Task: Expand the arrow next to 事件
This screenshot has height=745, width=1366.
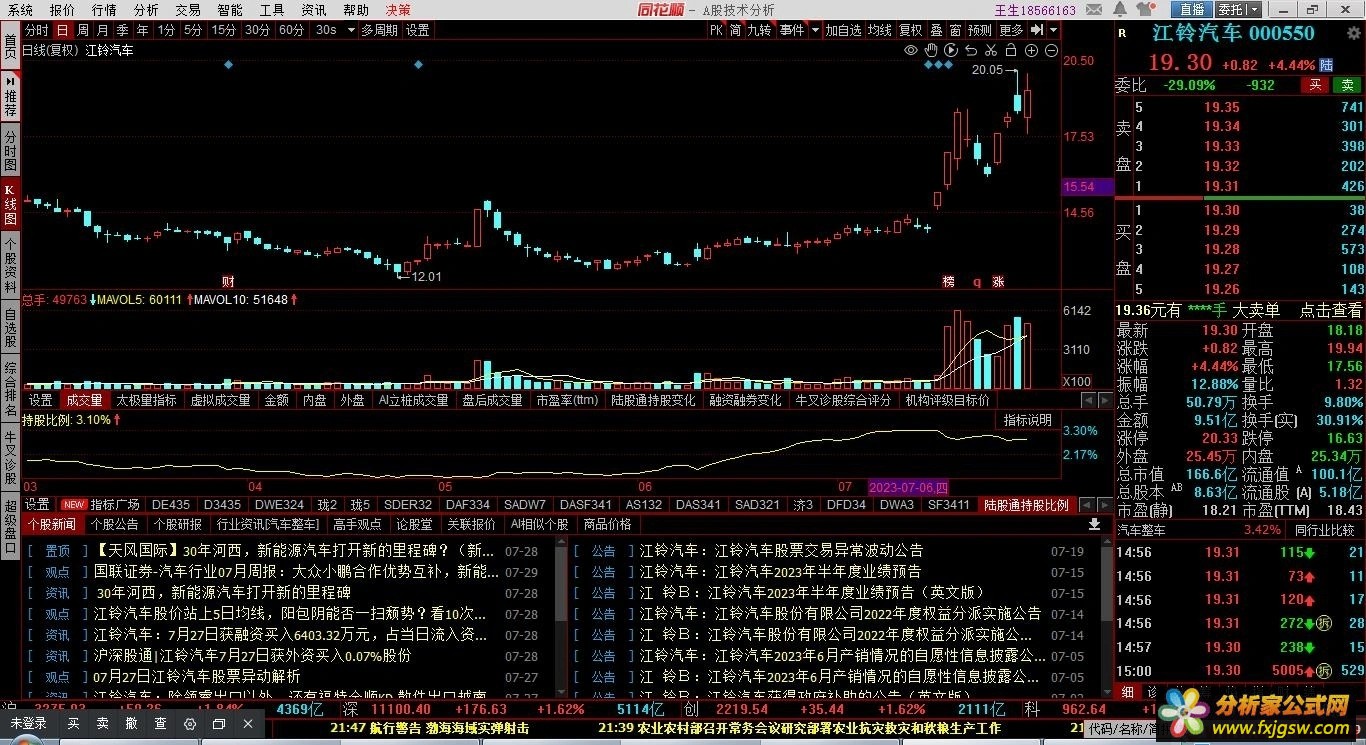Action: (x=815, y=30)
